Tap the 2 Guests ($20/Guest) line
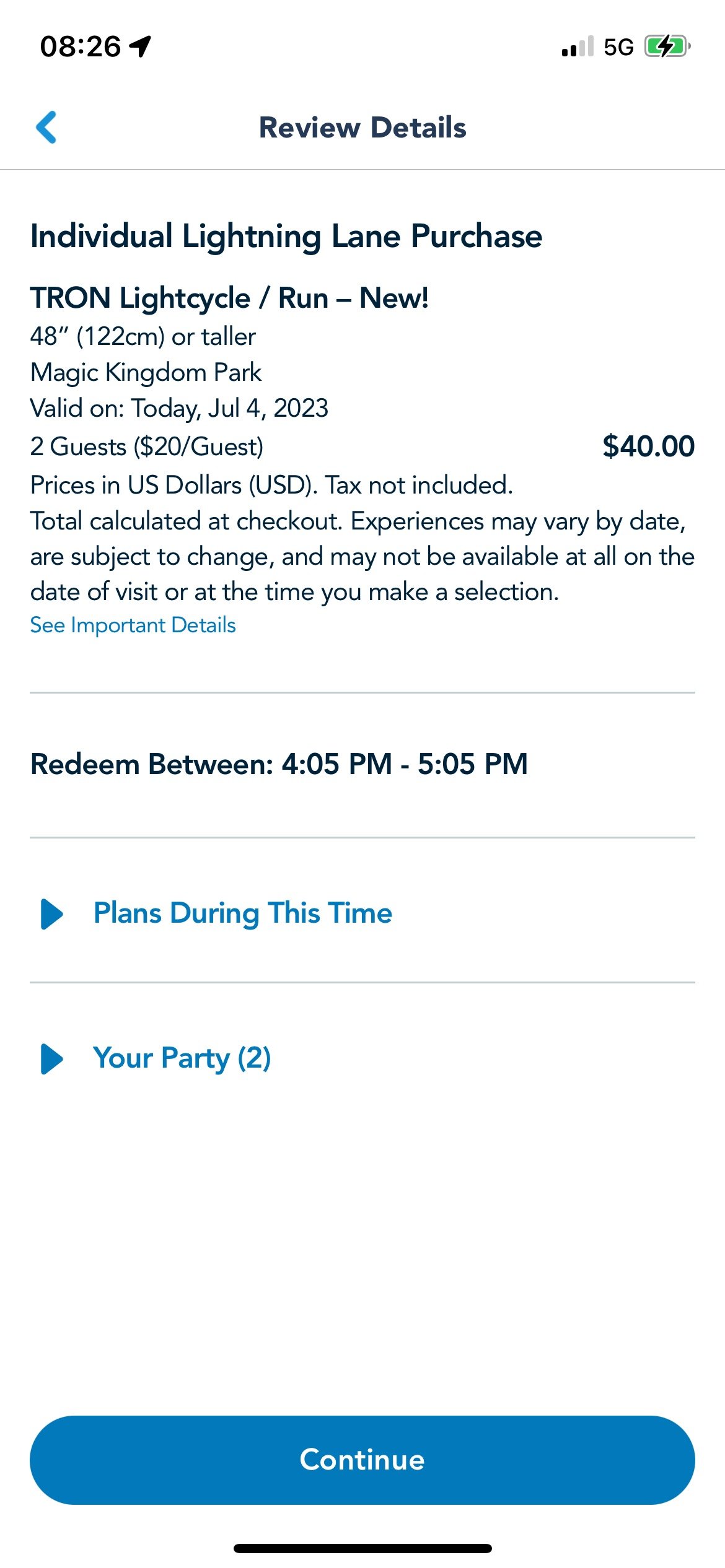The width and height of the screenshot is (725, 1568). [147, 446]
